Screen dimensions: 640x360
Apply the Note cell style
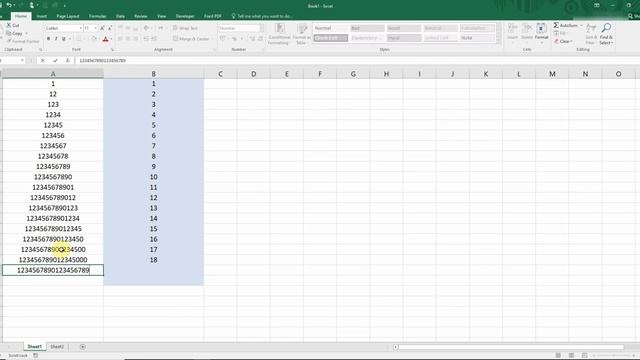477,38
